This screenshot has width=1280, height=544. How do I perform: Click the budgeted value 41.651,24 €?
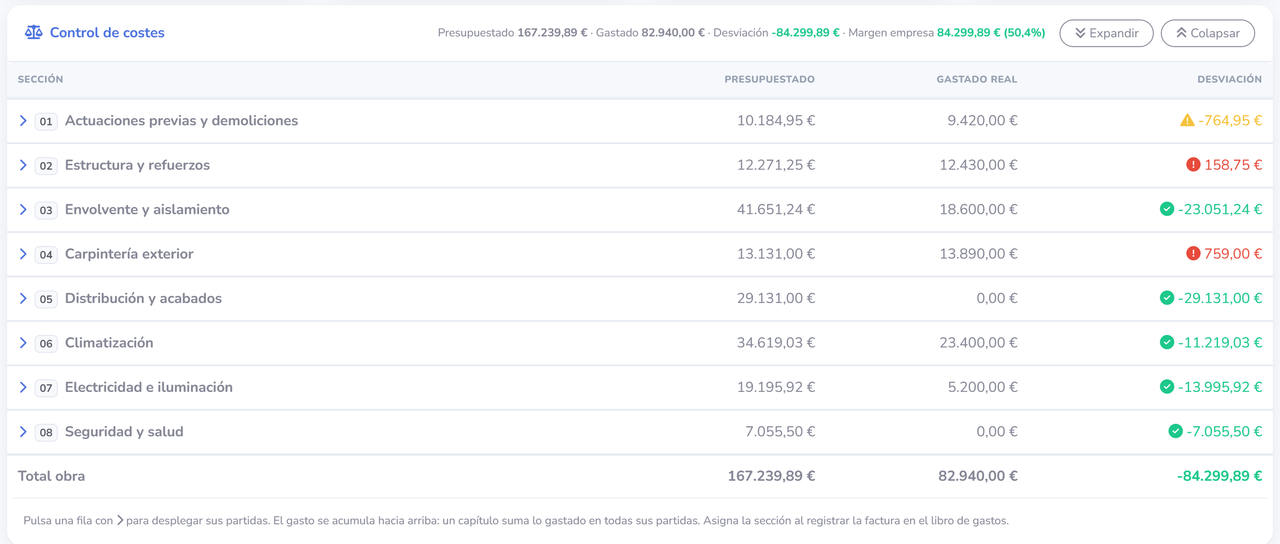click(x=776, y=209)
